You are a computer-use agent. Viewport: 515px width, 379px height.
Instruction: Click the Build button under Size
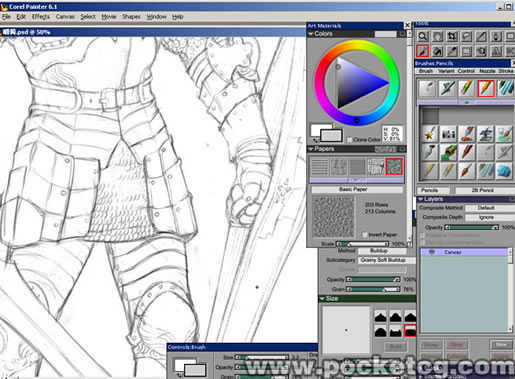(395, 347)
